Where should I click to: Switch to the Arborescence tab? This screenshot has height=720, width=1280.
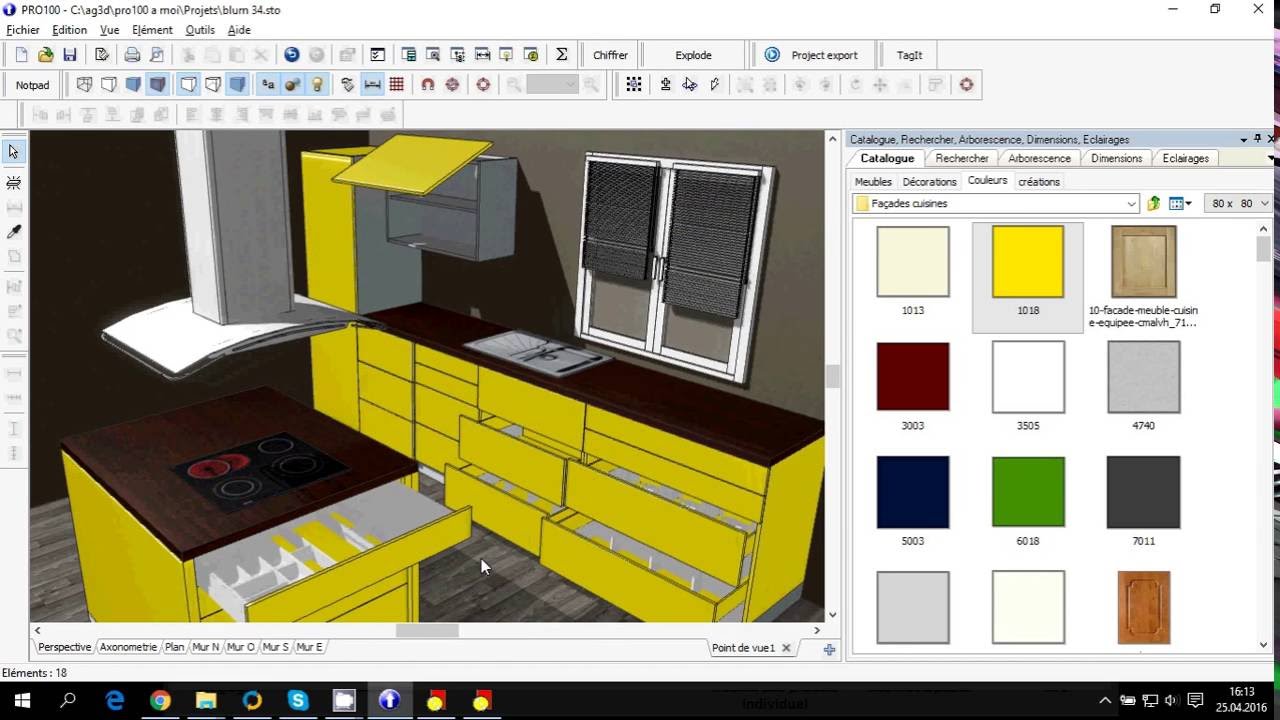(1039, 159)
